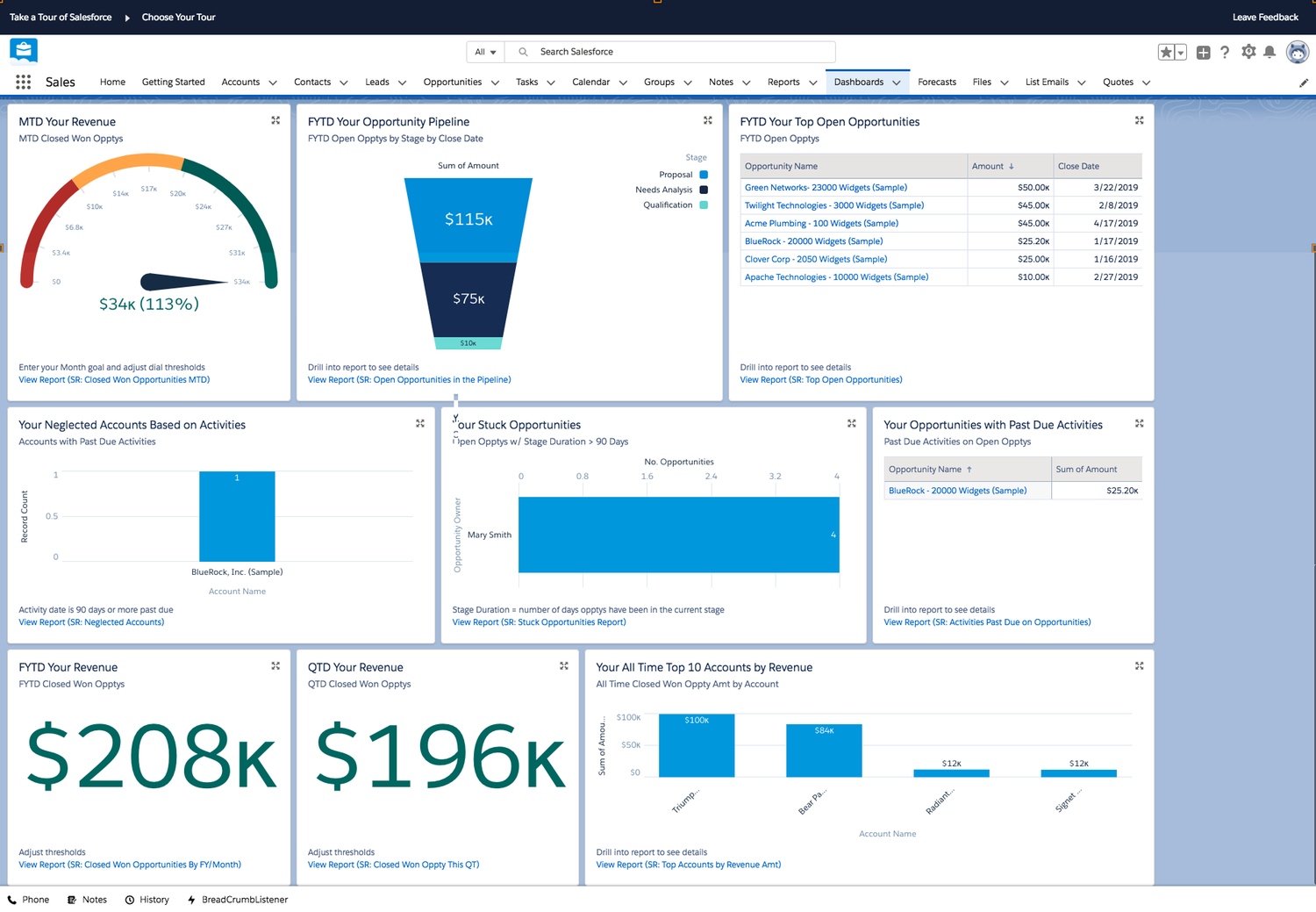The width and height of the screenshot is (1316, 912).
Task: Open the Setup gear icon
Action: 1248,52
